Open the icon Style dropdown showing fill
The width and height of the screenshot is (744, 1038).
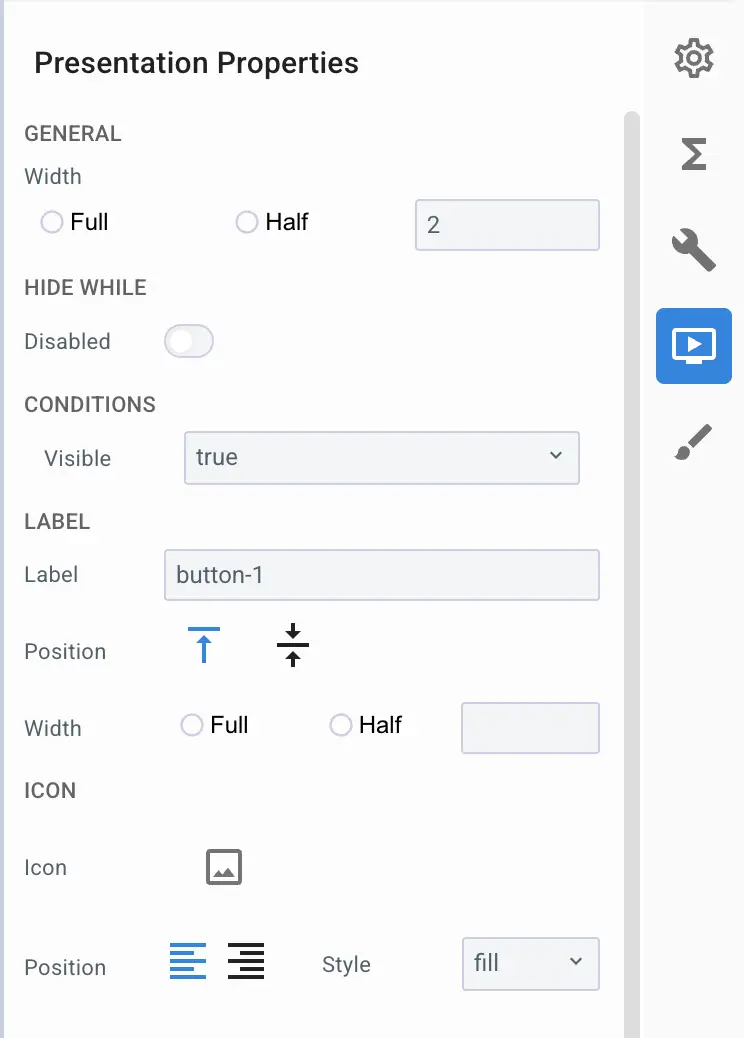530,963
